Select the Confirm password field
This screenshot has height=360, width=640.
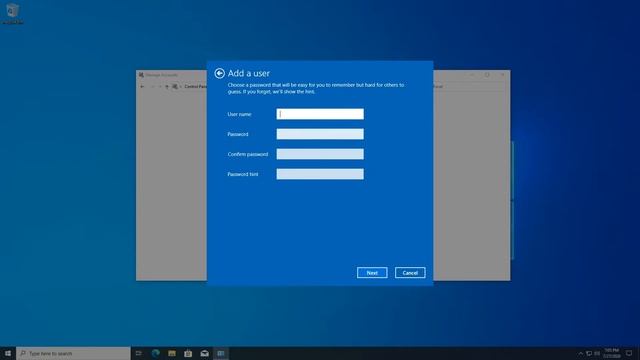click(x=320, y=154)
